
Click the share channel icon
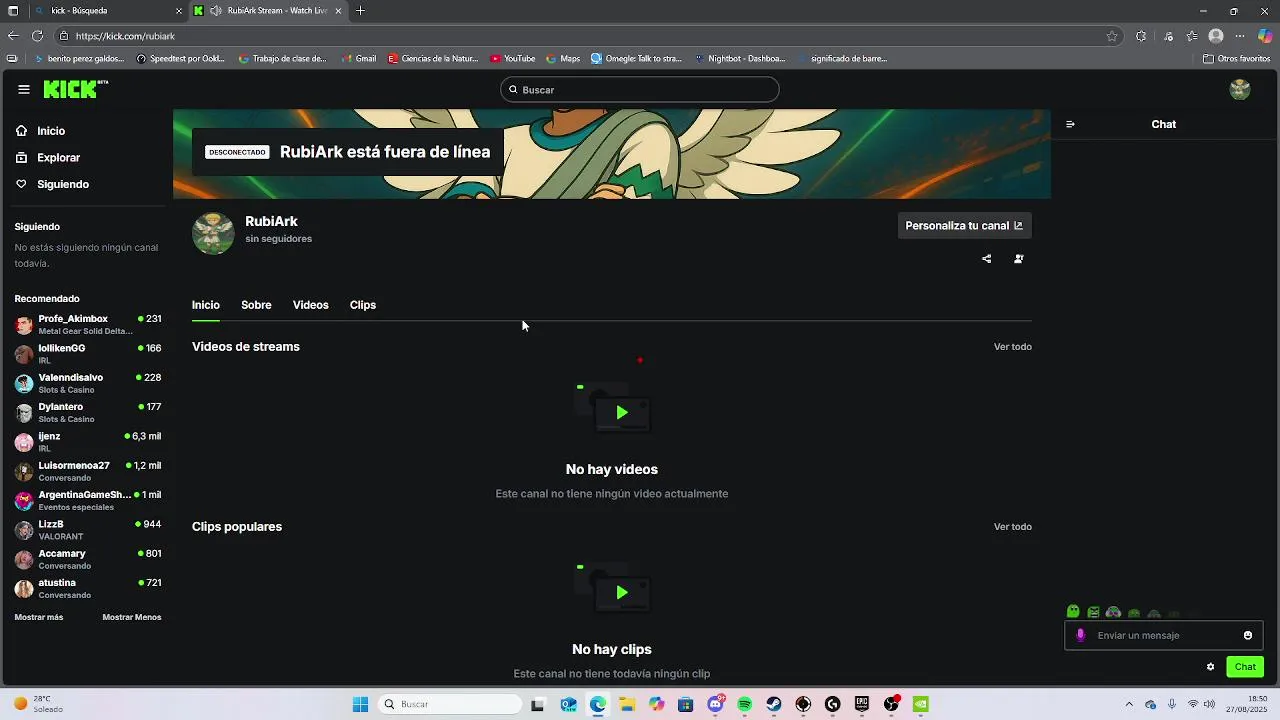(987, 258)
